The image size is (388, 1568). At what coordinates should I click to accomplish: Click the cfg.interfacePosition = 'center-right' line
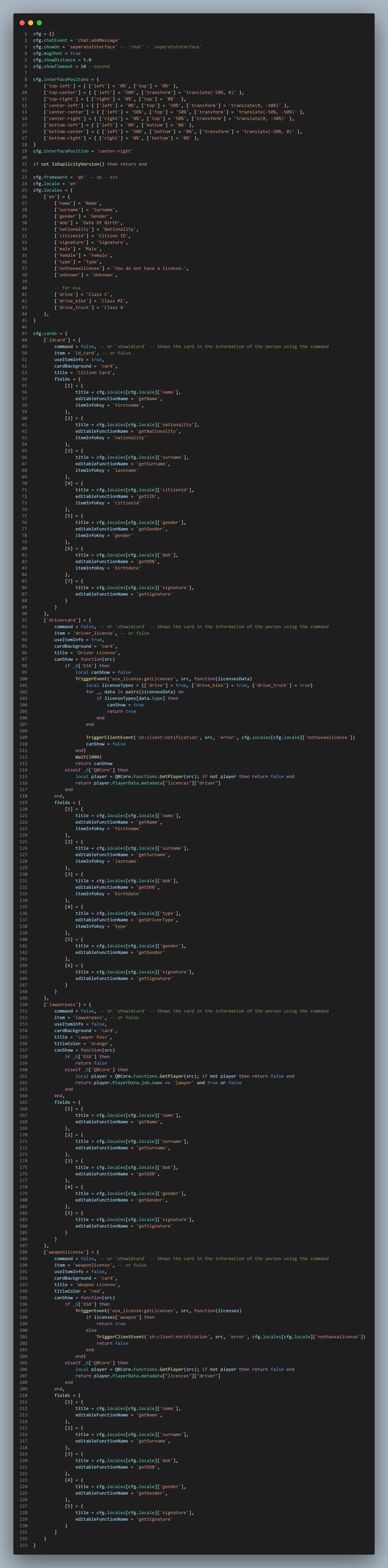point(83,151)
